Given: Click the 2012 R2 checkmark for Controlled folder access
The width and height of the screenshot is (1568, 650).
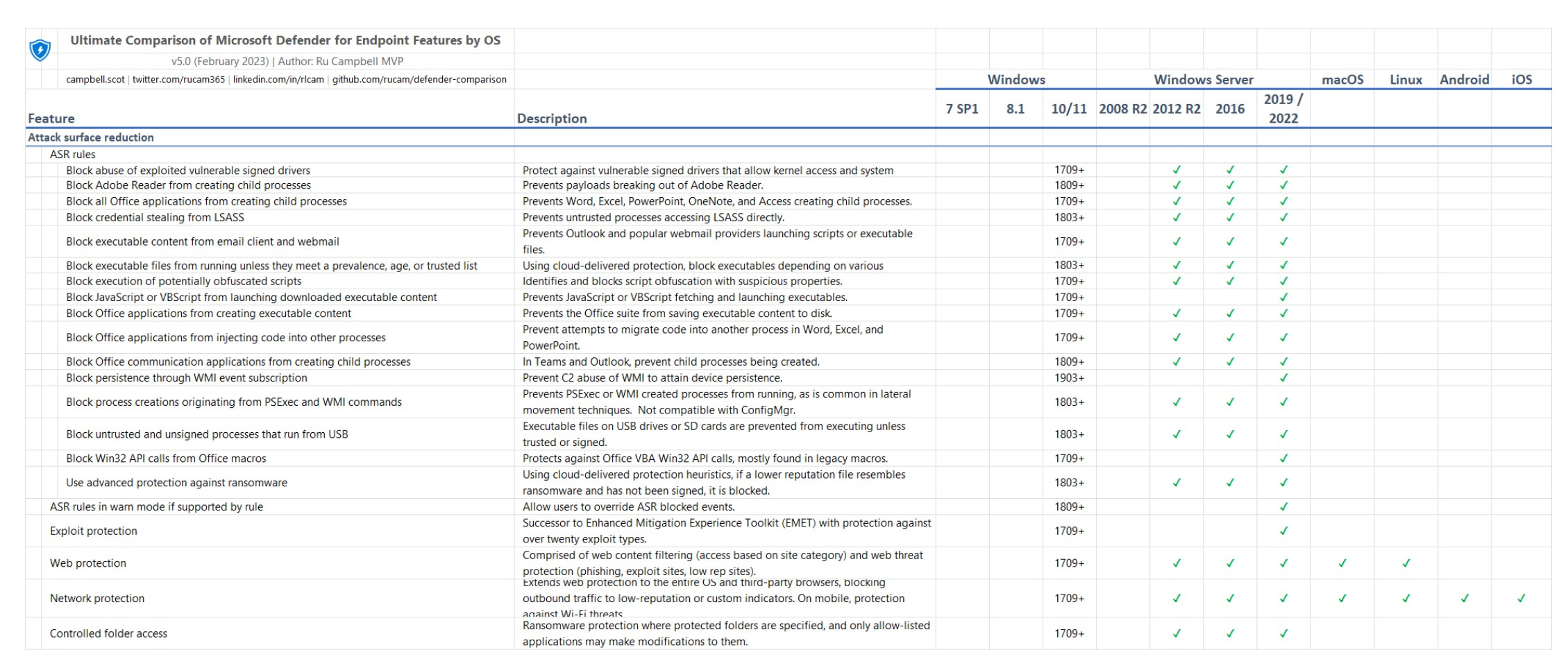Looking at the screenshot, I should point(1177,633).
